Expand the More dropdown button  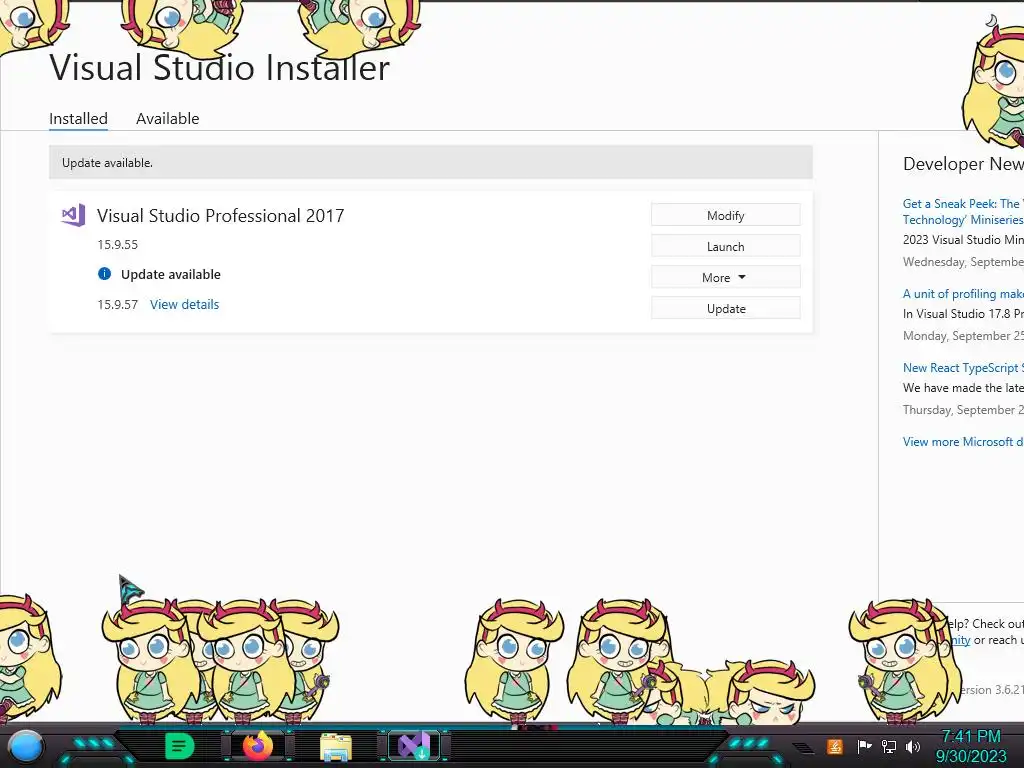pos(726,278)
